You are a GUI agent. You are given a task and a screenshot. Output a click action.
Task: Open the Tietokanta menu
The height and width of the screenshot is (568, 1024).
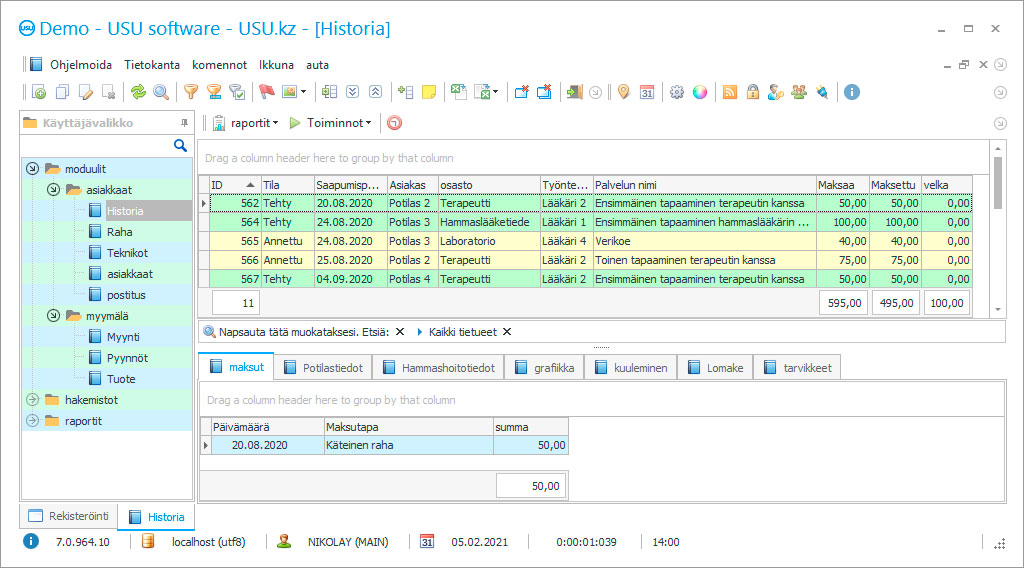coord(152,64)
